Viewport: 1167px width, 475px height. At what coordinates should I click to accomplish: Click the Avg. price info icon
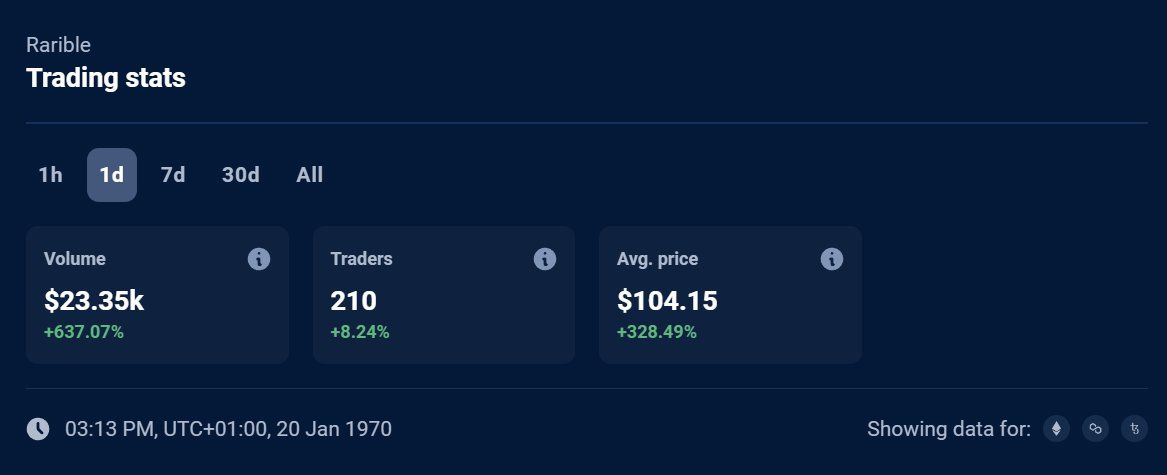[832, 259]
